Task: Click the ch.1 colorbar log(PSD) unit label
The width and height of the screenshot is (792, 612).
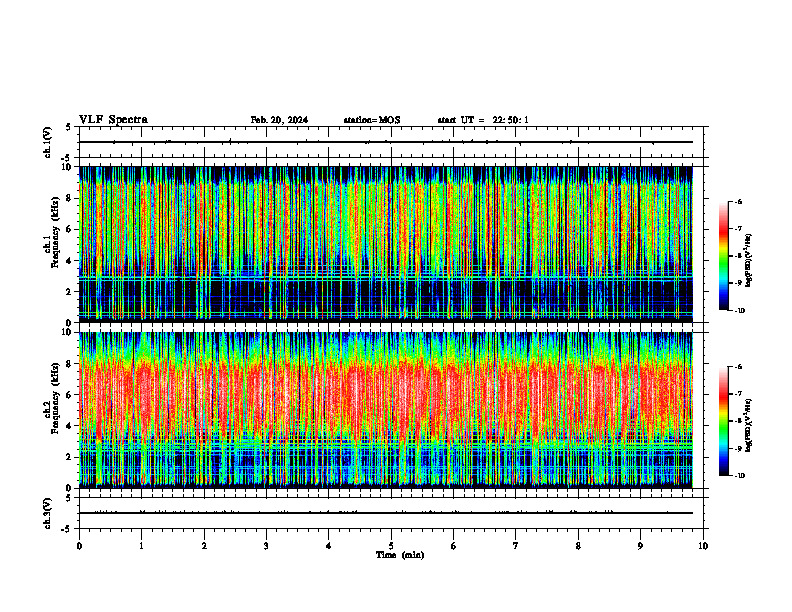Action: coord(749,260)
